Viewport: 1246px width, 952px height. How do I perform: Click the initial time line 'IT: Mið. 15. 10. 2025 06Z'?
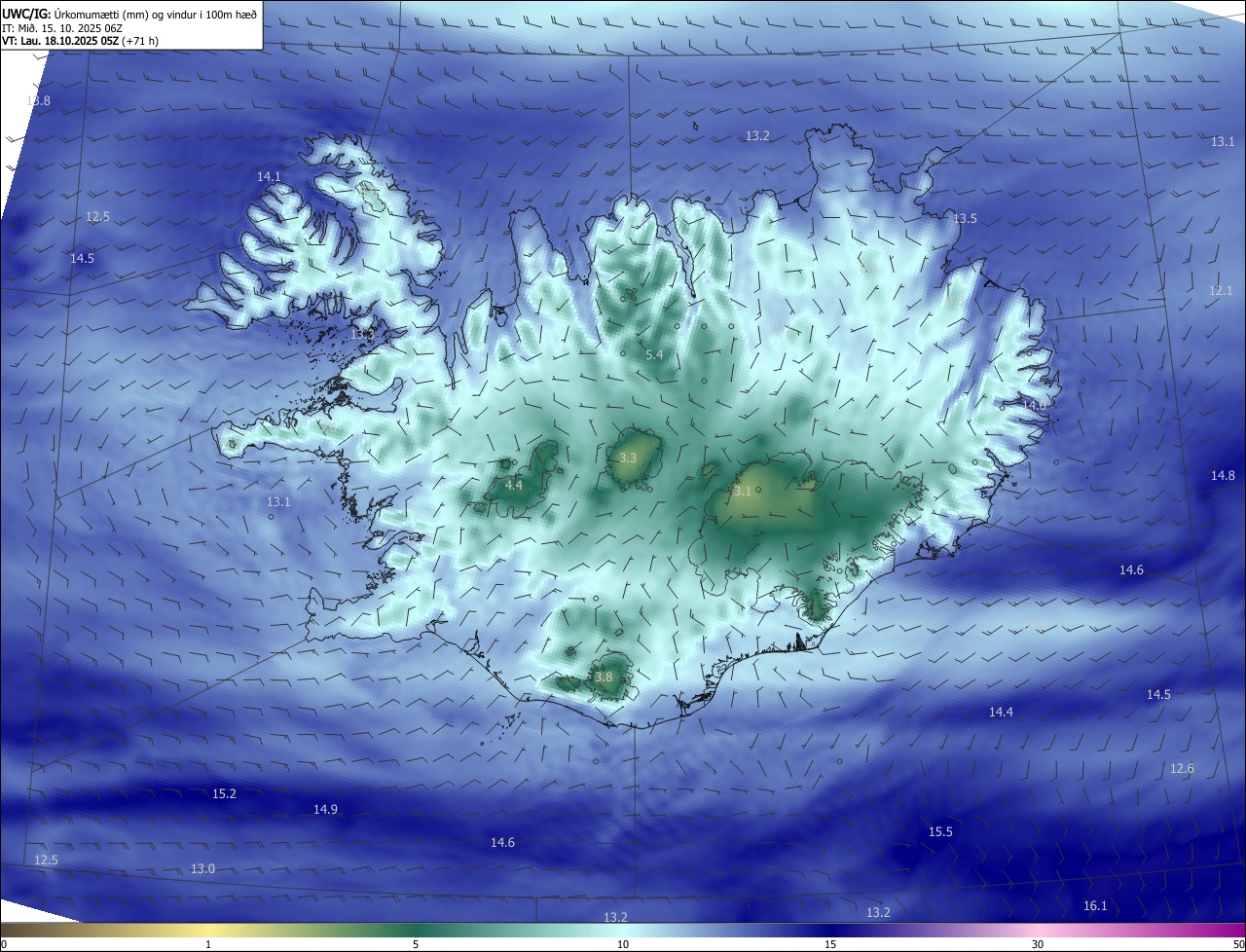point(61,28)
